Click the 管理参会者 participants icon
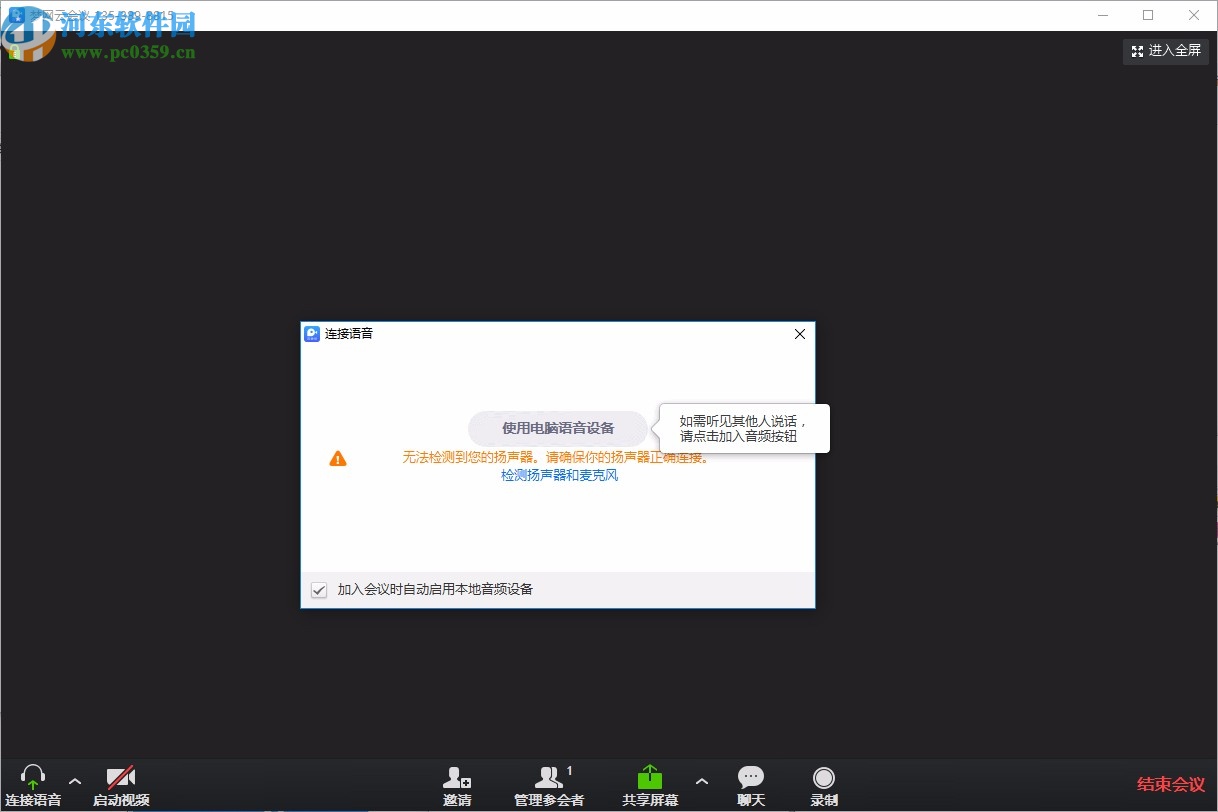Screen dimensions: 1218x812 tap(549, 779)
